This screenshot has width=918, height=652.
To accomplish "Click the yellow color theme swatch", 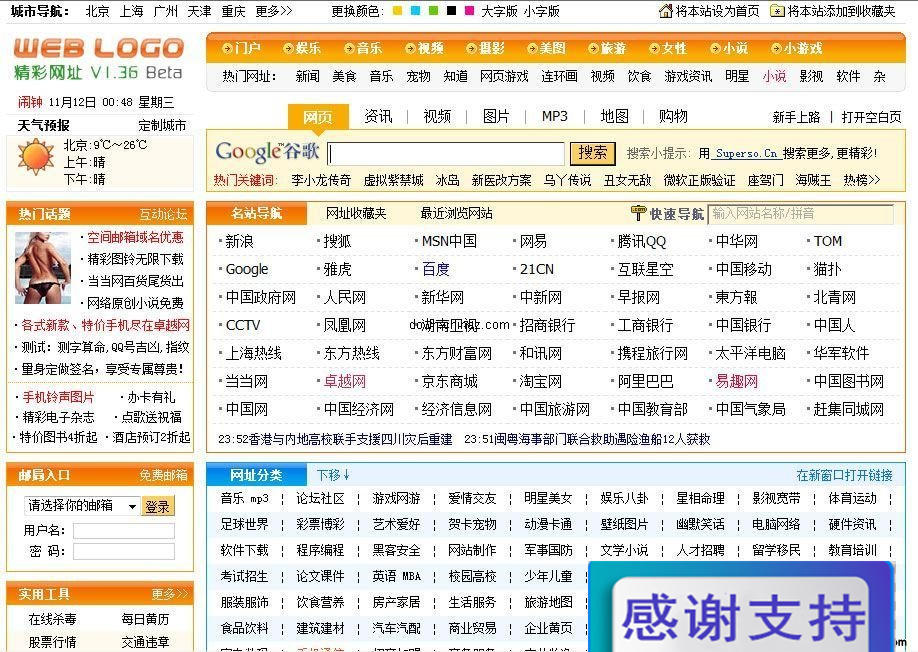I will click(x=398, y=11).
